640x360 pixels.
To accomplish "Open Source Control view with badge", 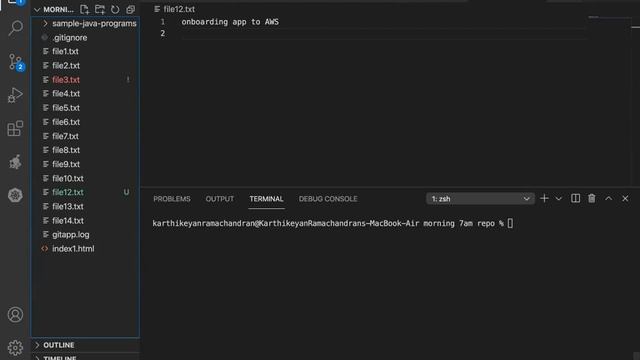I will pos(16,62).
